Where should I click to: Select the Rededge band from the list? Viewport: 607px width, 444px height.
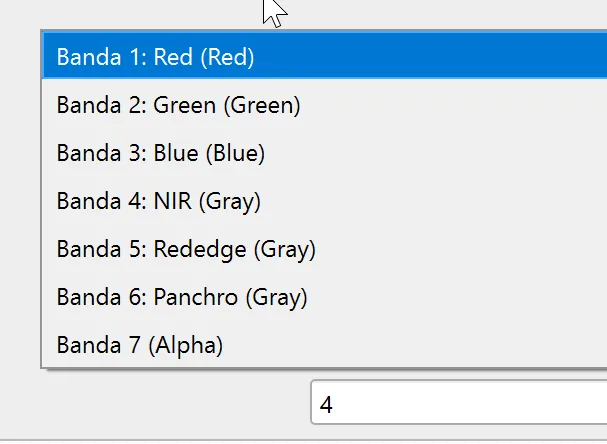[325, 249]
